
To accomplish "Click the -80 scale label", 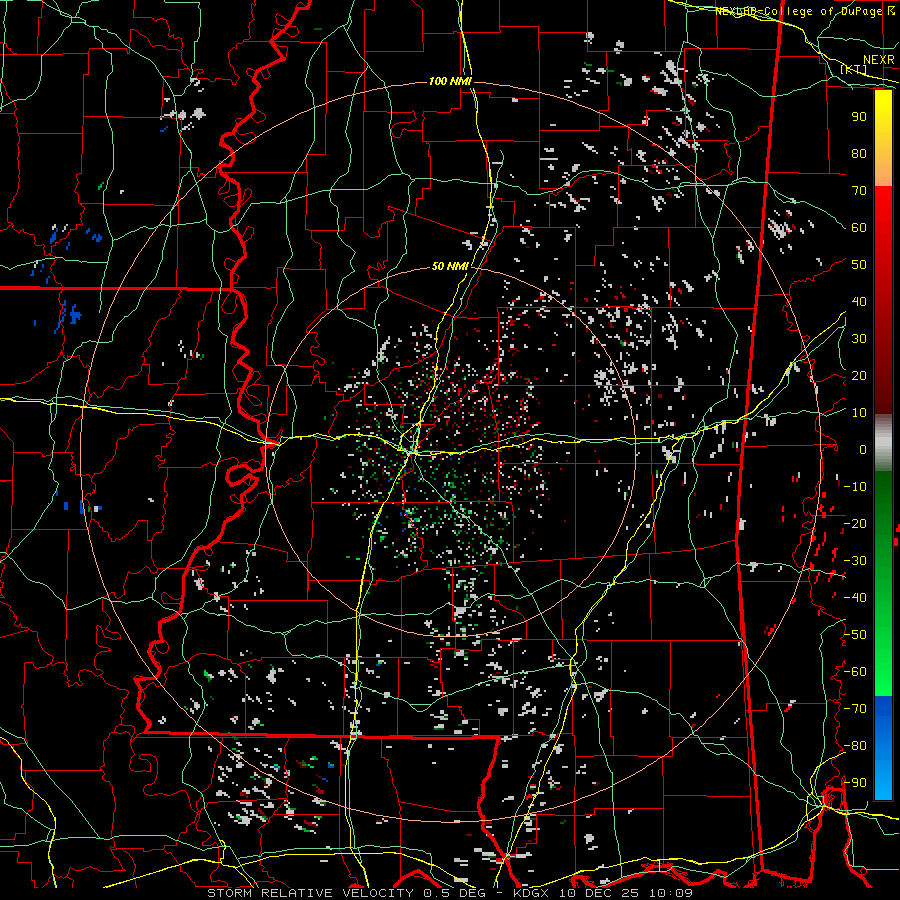I will point(855,746).
